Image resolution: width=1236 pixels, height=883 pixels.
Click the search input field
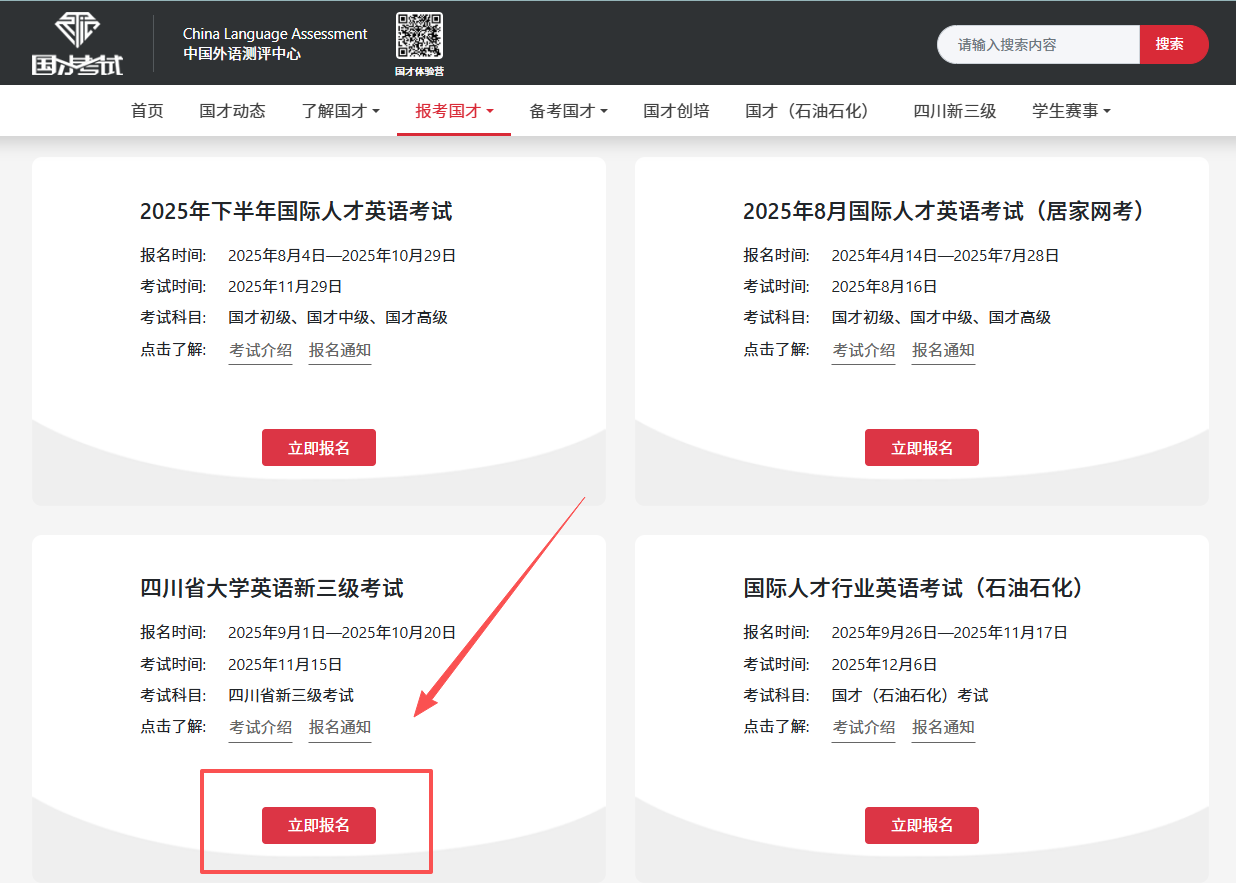1035,44
